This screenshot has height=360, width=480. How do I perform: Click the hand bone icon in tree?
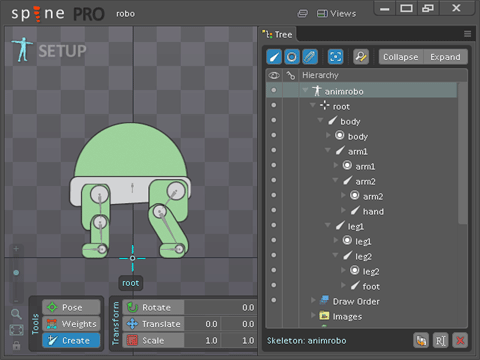355,211
